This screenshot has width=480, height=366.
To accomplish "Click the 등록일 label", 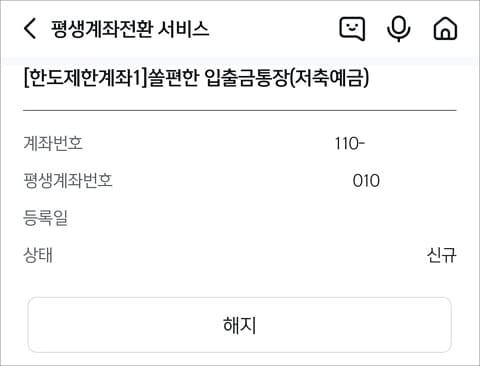I will [x=45, y=218].
